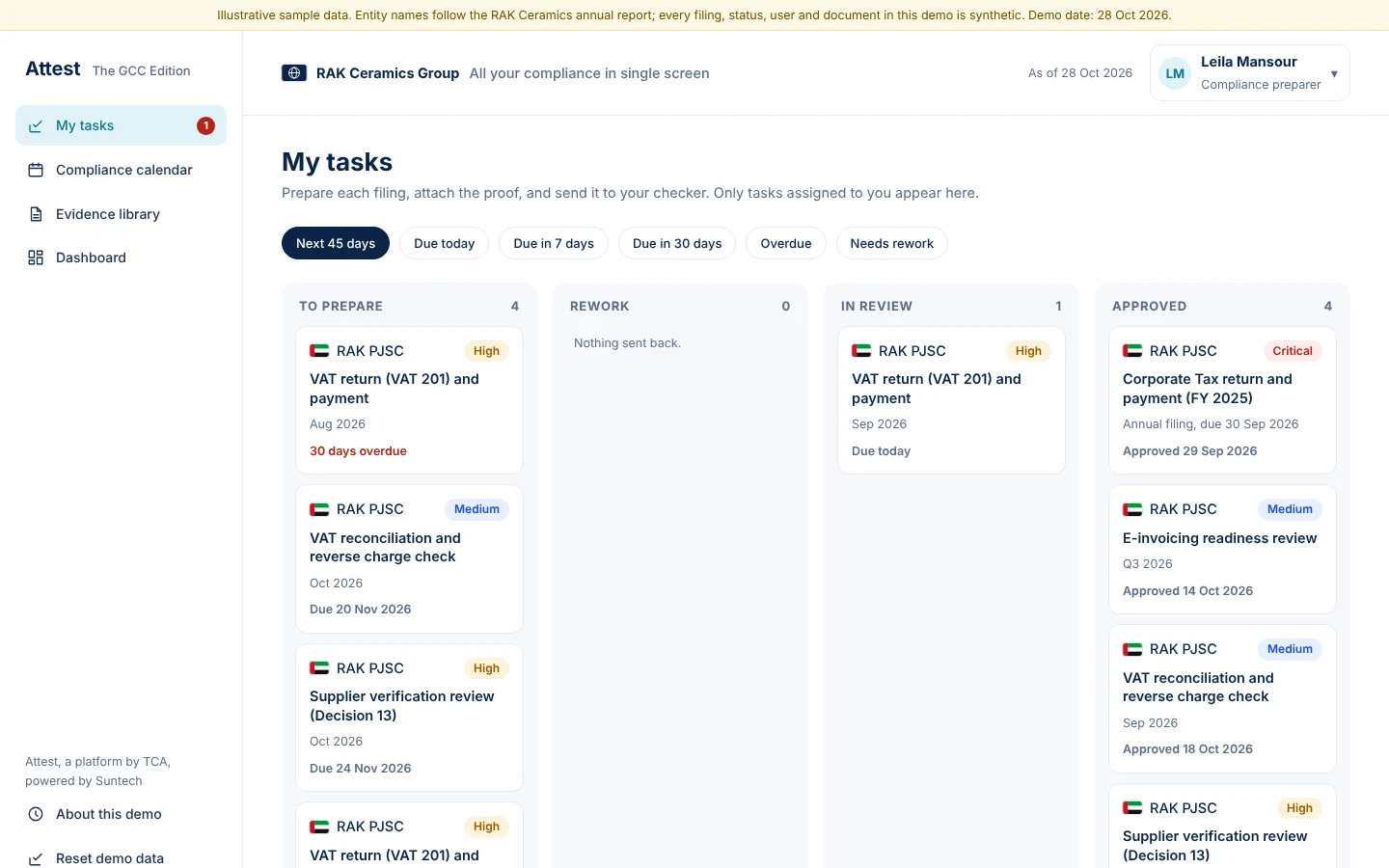The width and height of the screenshot is (1389, 868).
Task: Open the Corporate Tax return FY 2025 card
Action: (1222, 400)
